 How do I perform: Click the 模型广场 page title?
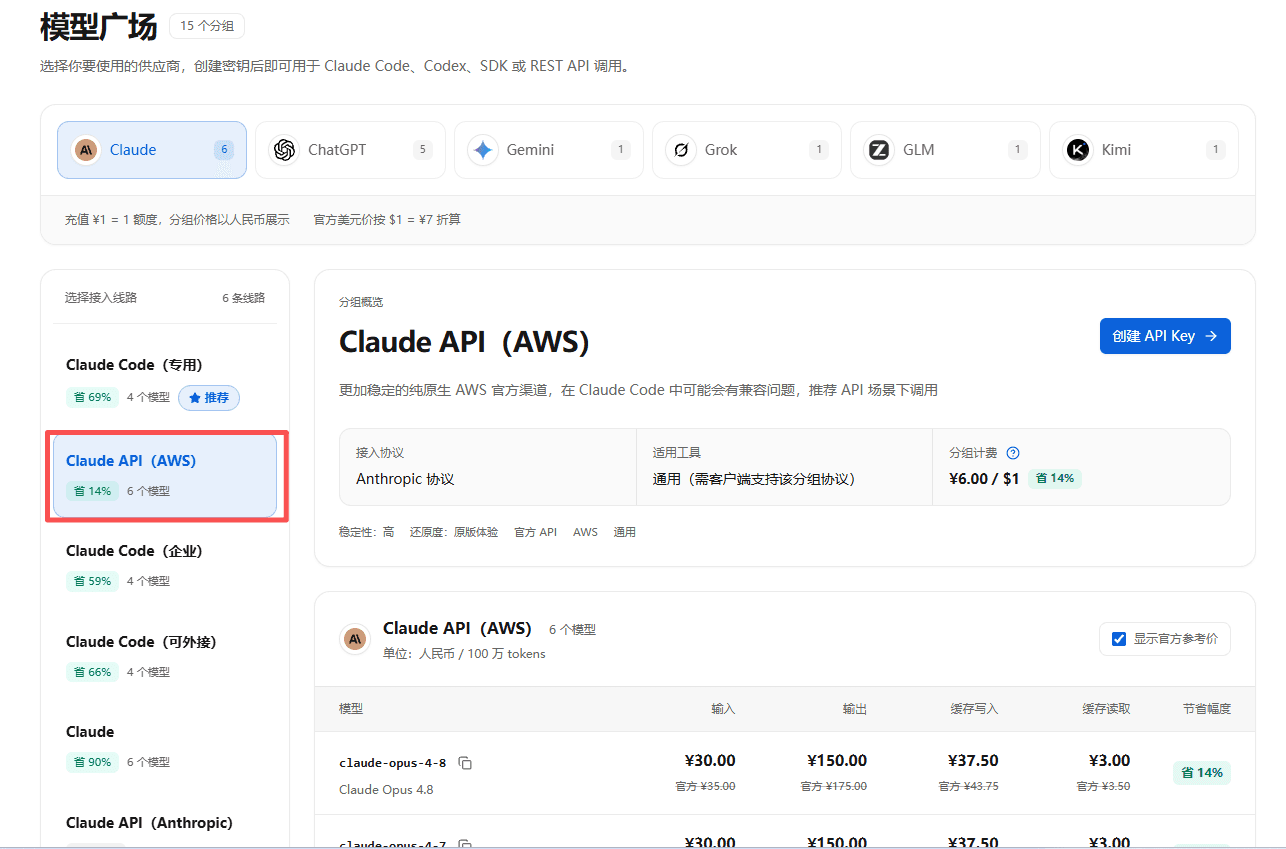pyautogui.click(x=98, y=27)
